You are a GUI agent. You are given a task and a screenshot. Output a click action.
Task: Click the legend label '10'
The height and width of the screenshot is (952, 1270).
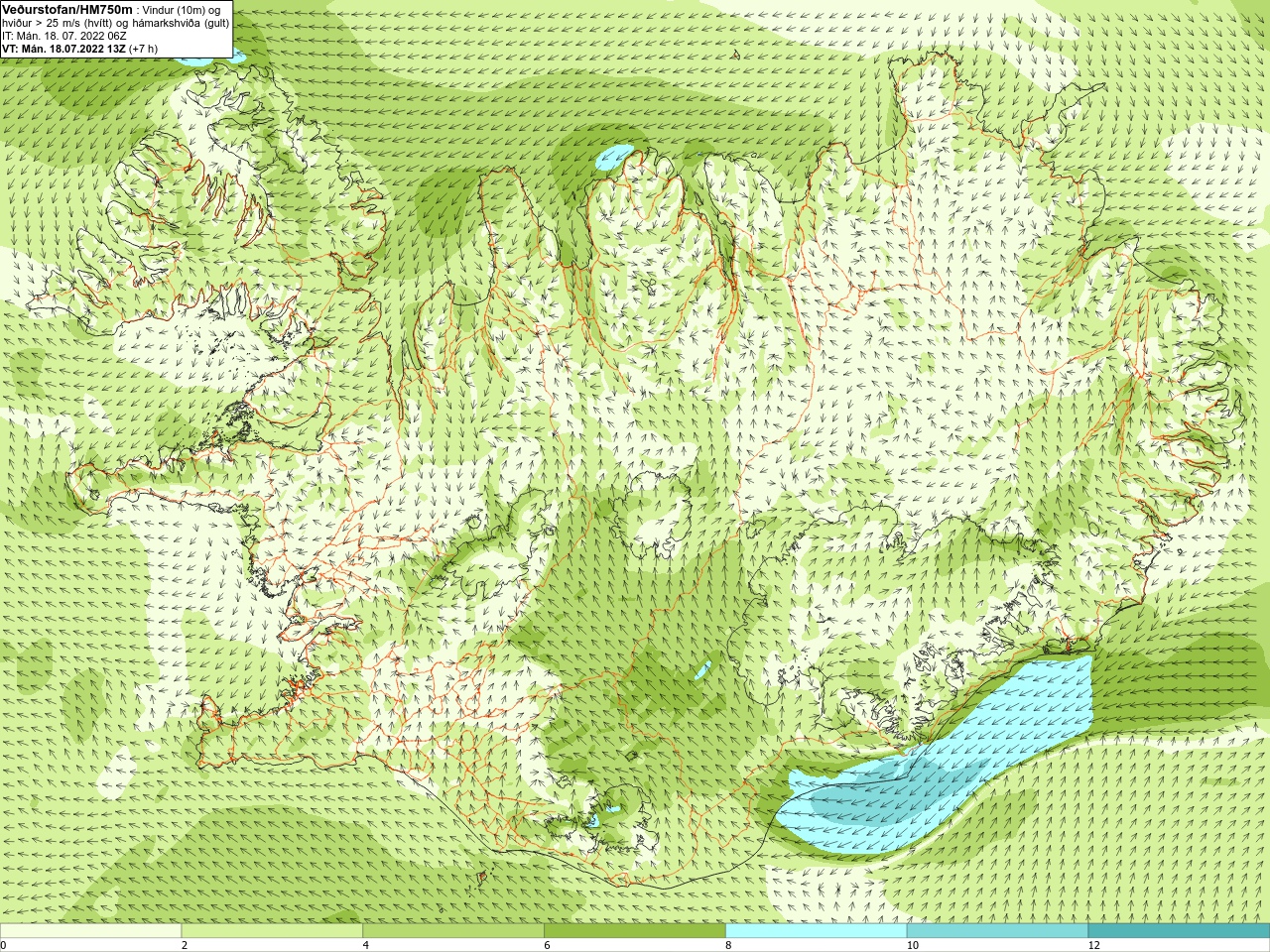pos(913,945)
